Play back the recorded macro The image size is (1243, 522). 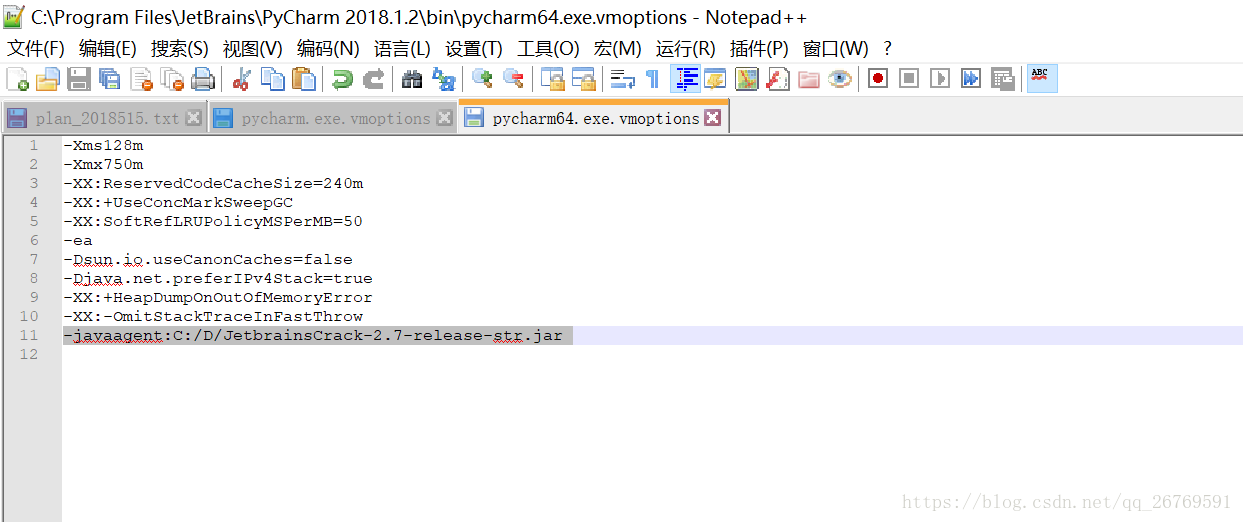pyautogui.click(x=940, y=79)
